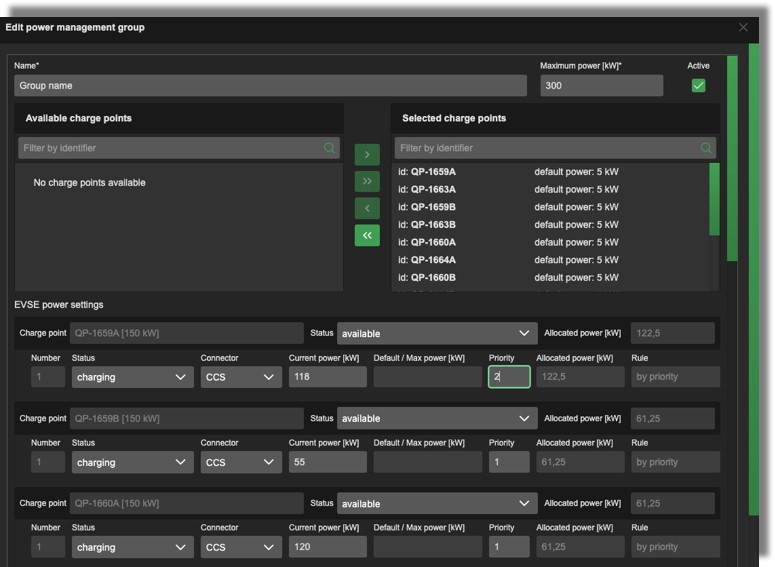Close the Edit power management group dialog
The width and height of the screenshot is (775, 567).
(743, 27)
